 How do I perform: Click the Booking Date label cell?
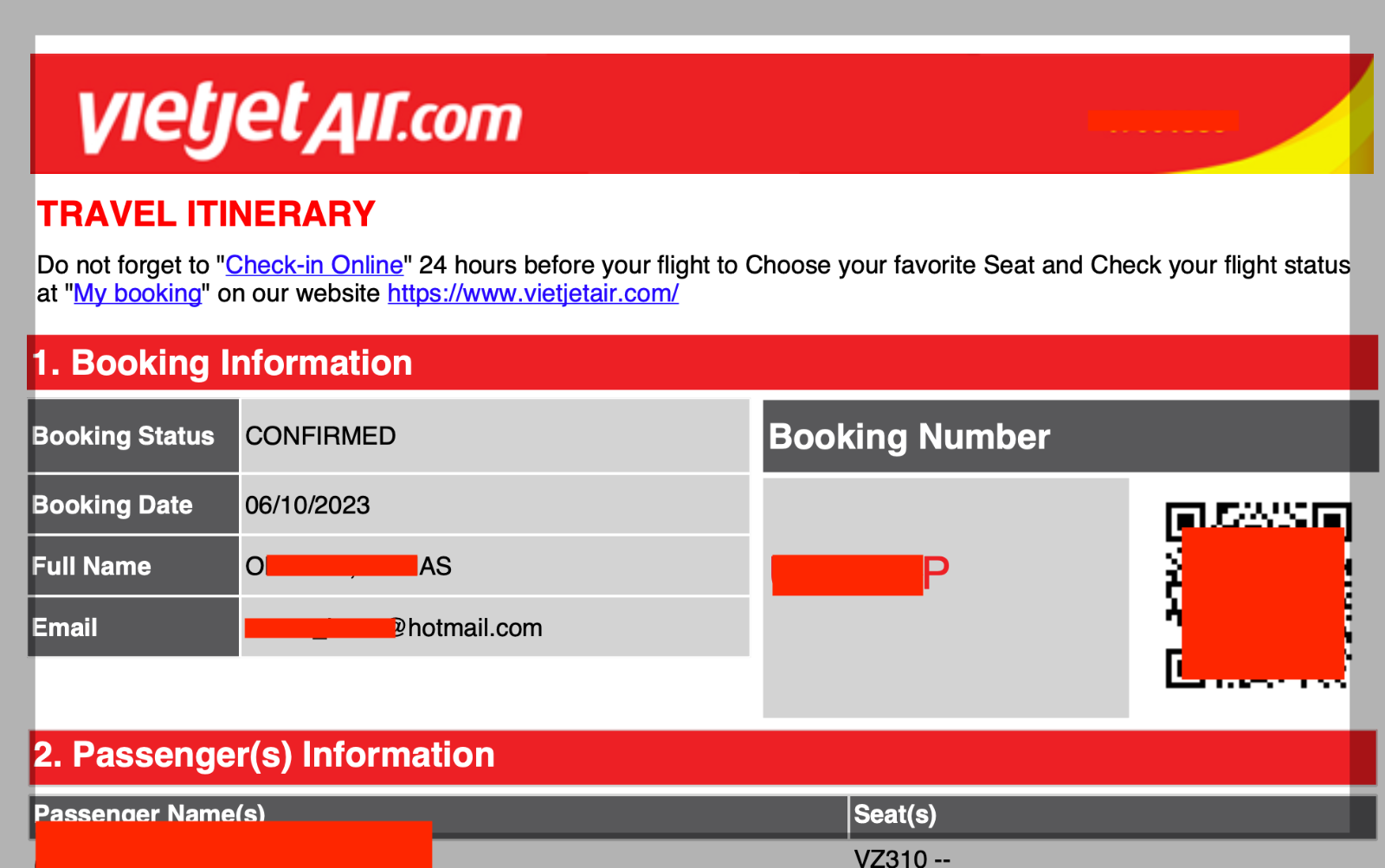pyautogui.click(x=133, y=505)
